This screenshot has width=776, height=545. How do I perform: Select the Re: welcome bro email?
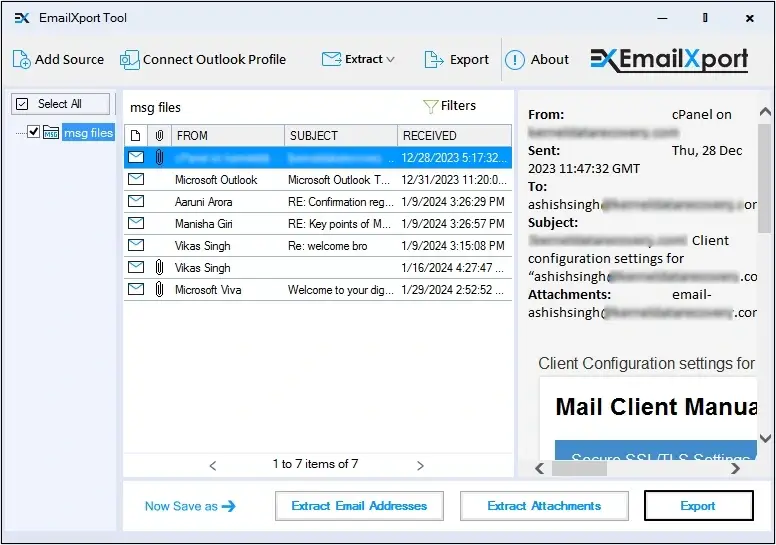318,246
